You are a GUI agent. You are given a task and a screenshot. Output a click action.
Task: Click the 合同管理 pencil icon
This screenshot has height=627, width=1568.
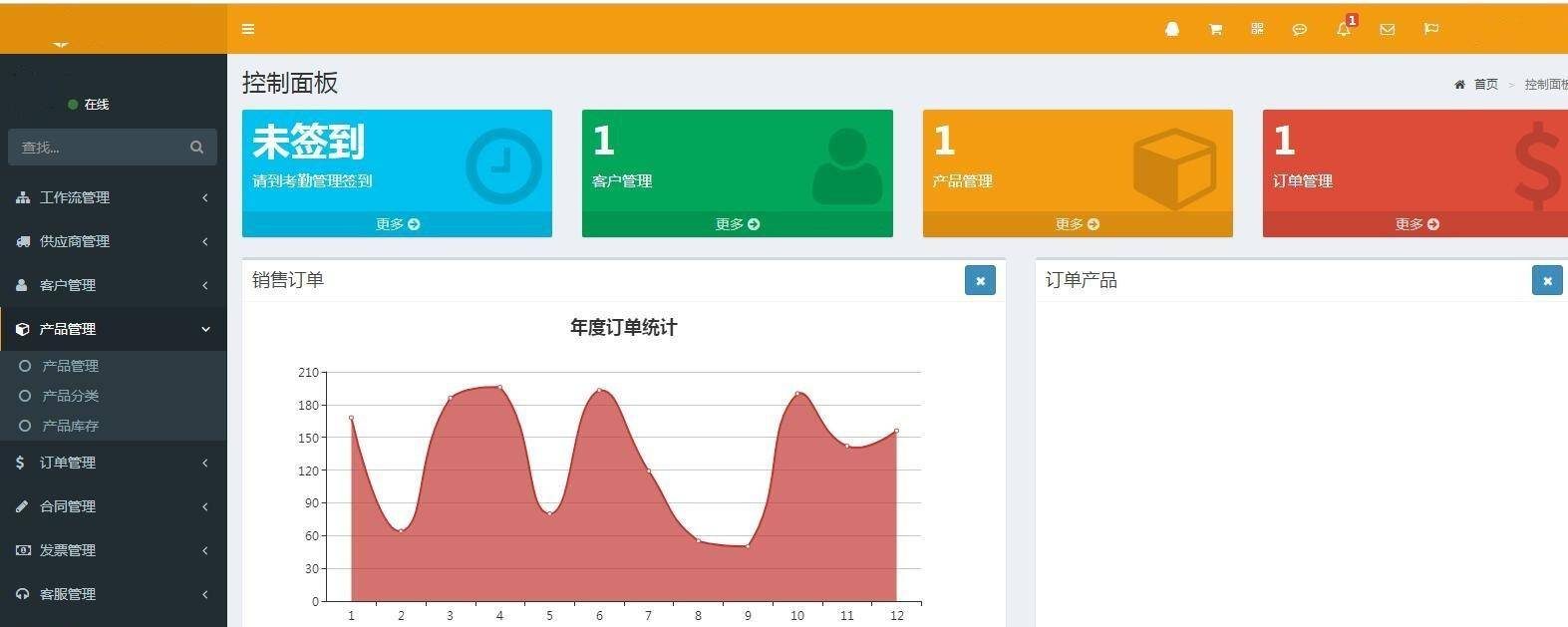(22, 506)
